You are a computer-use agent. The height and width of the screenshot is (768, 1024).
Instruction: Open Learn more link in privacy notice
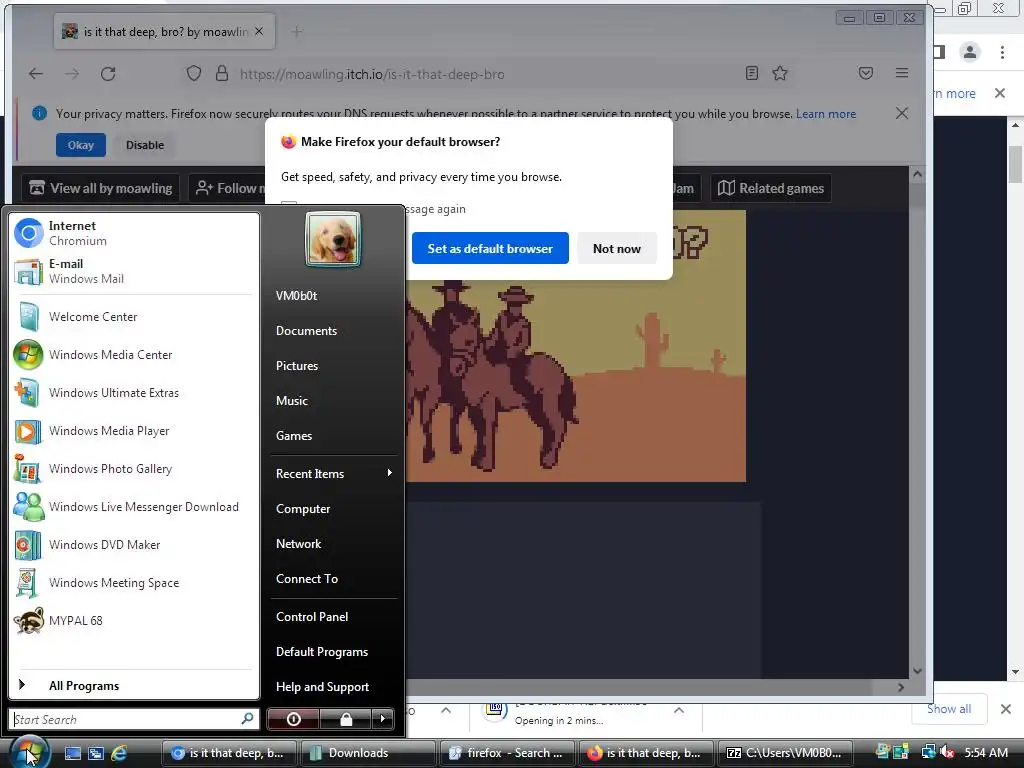[x=825, y=114]
